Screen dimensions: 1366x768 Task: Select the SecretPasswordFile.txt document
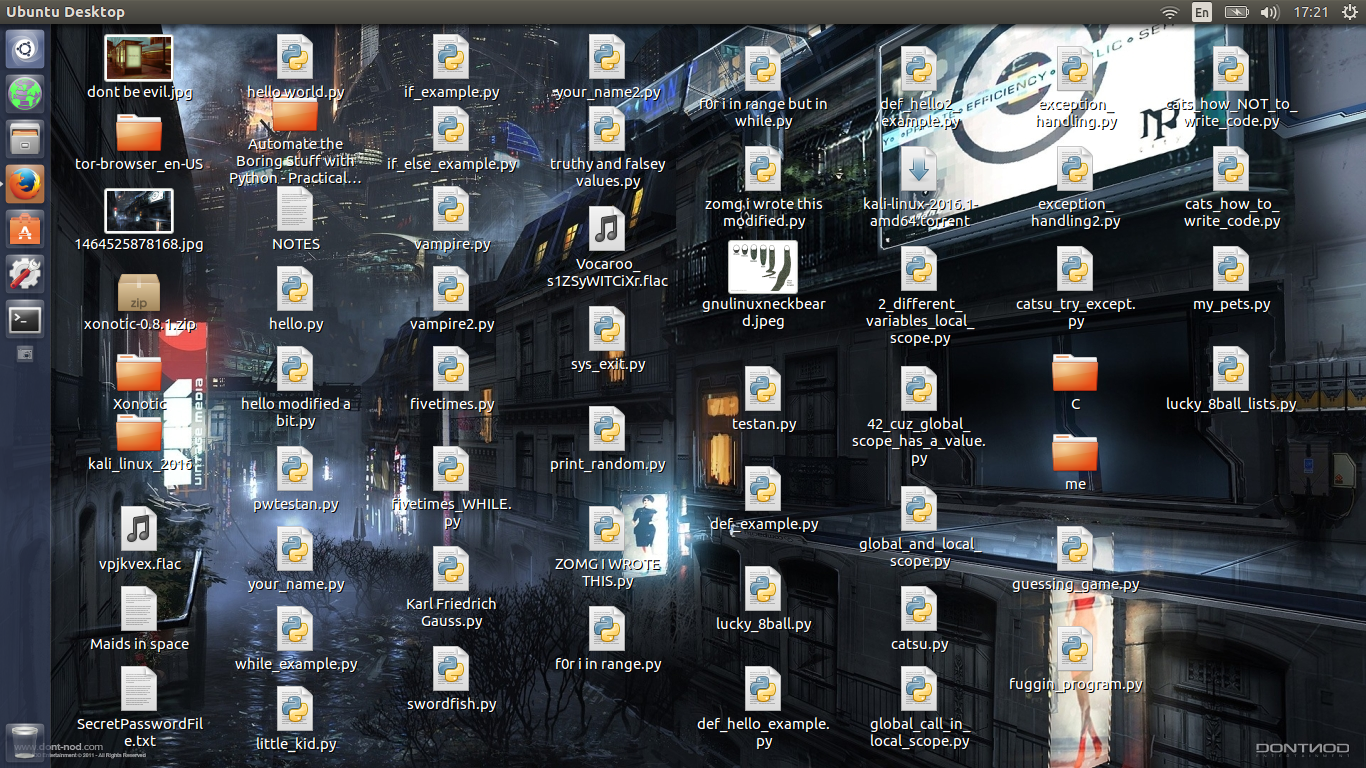[x=139, y=689]
